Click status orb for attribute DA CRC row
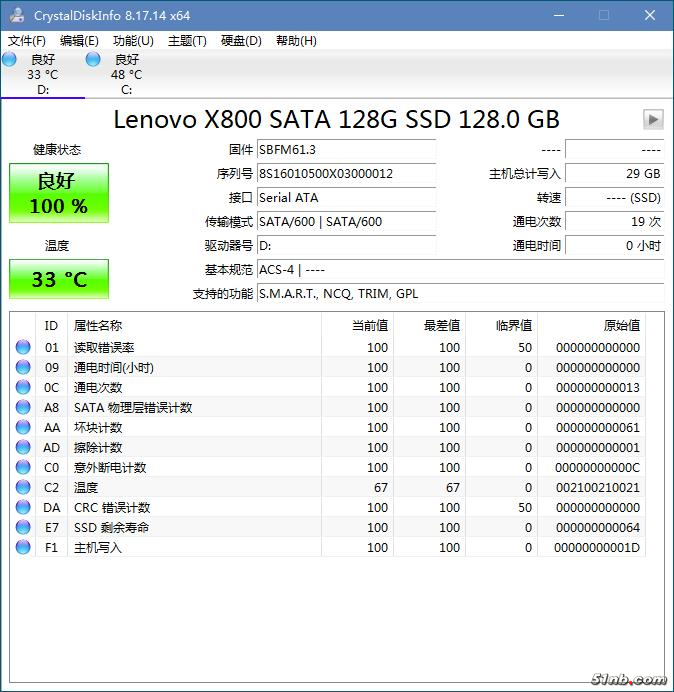Image resolution: width=674 pixels, height=692 pixels. 23,508
